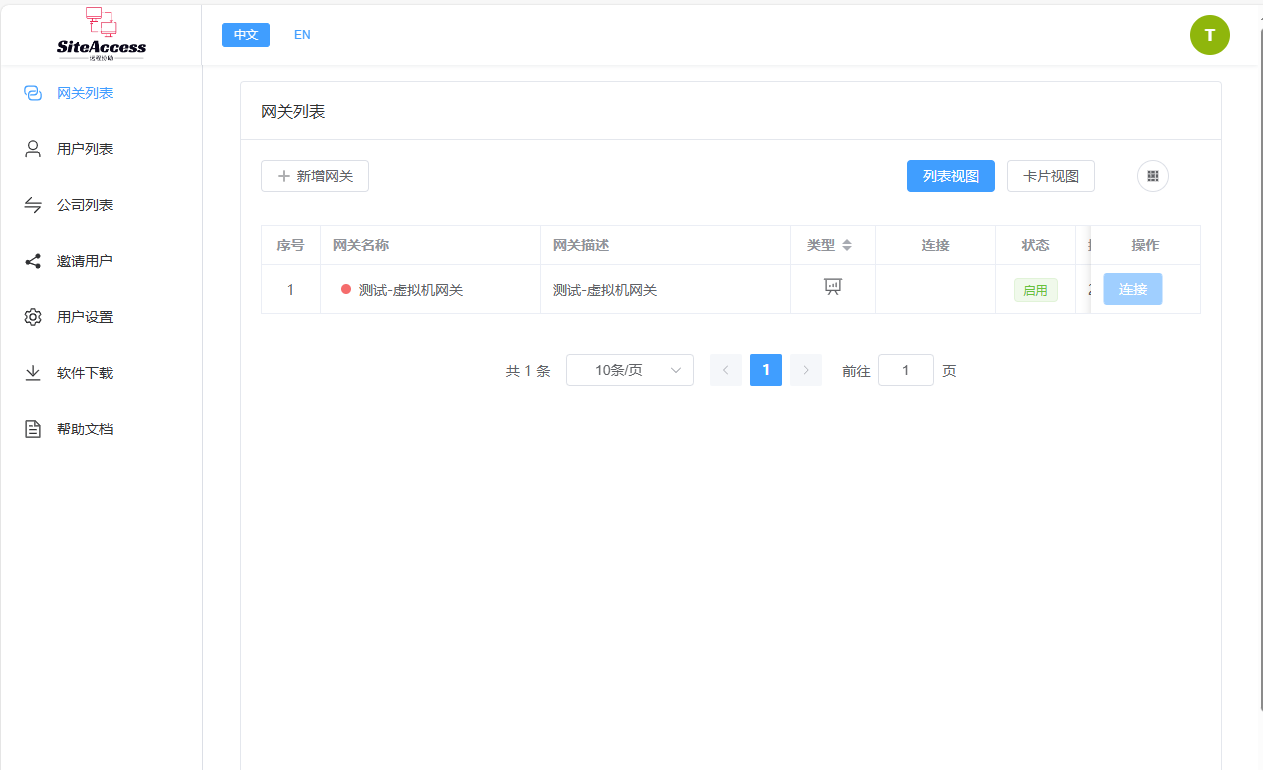This screenshot has width=1263, height=770.
Task: Switch to 列表视图 list view
Action: (x=950, y=176)
